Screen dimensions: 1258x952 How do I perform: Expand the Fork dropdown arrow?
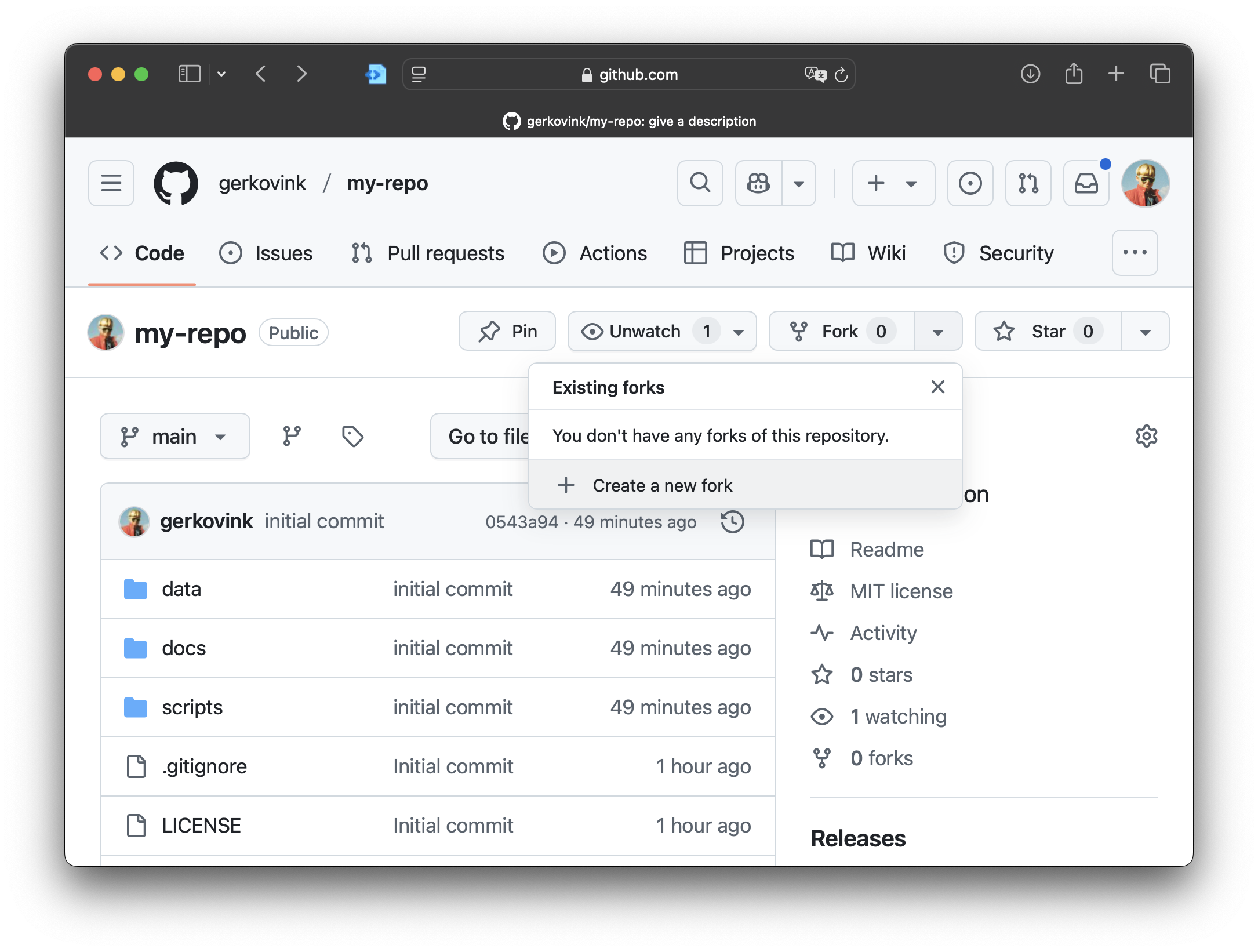pyautogui.click(x=939, y=332)
